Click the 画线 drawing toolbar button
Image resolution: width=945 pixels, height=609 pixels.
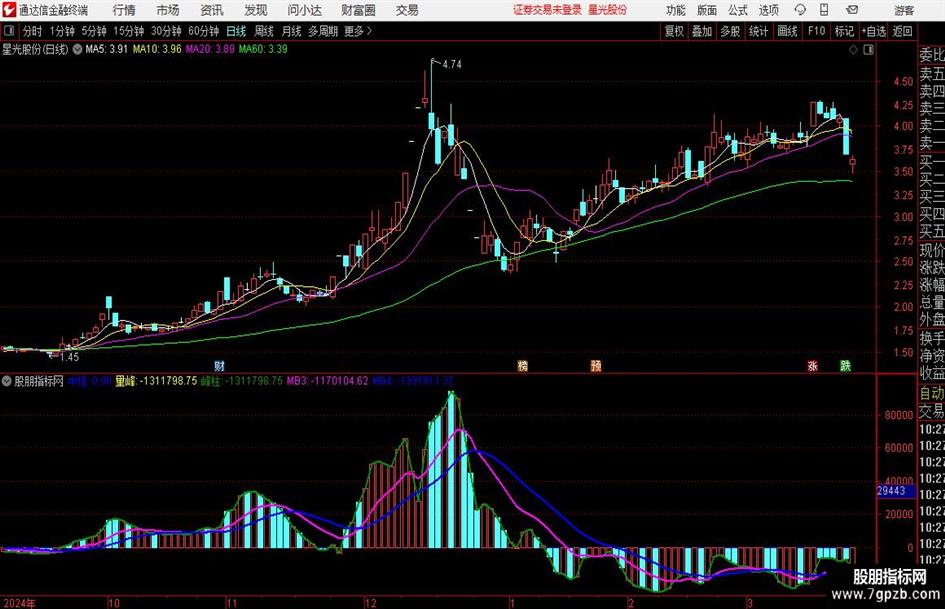click(x=787, y=31)
